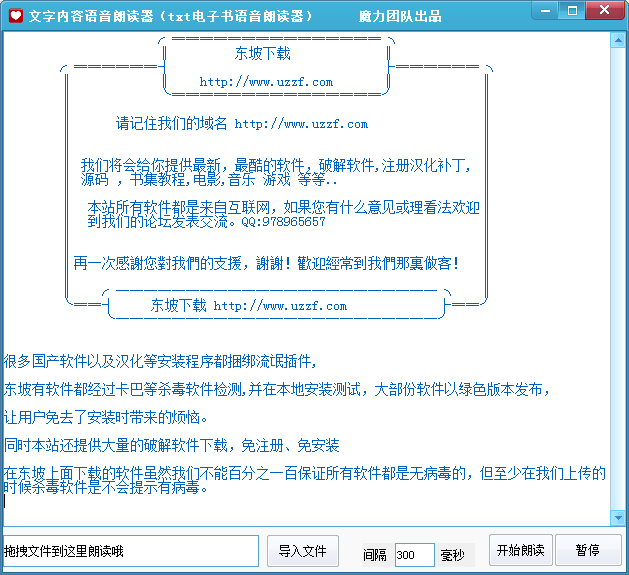Click the 东坡下载 heading at top of text
Viewport: 629px width, 575px height.
(x=263, y=53)
